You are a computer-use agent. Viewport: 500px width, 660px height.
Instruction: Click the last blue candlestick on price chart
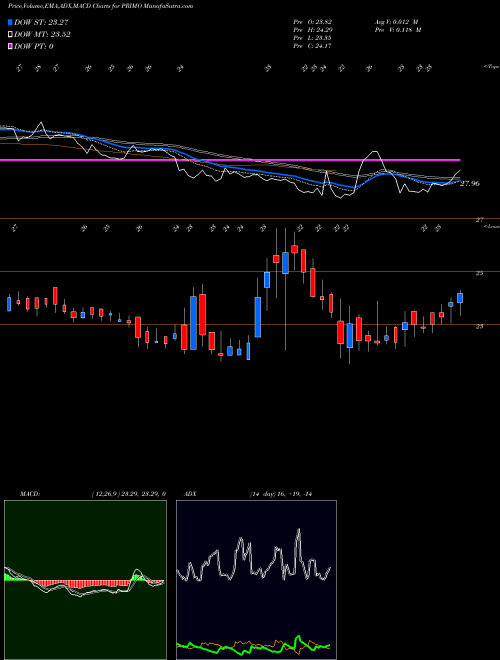coord(460,298)
